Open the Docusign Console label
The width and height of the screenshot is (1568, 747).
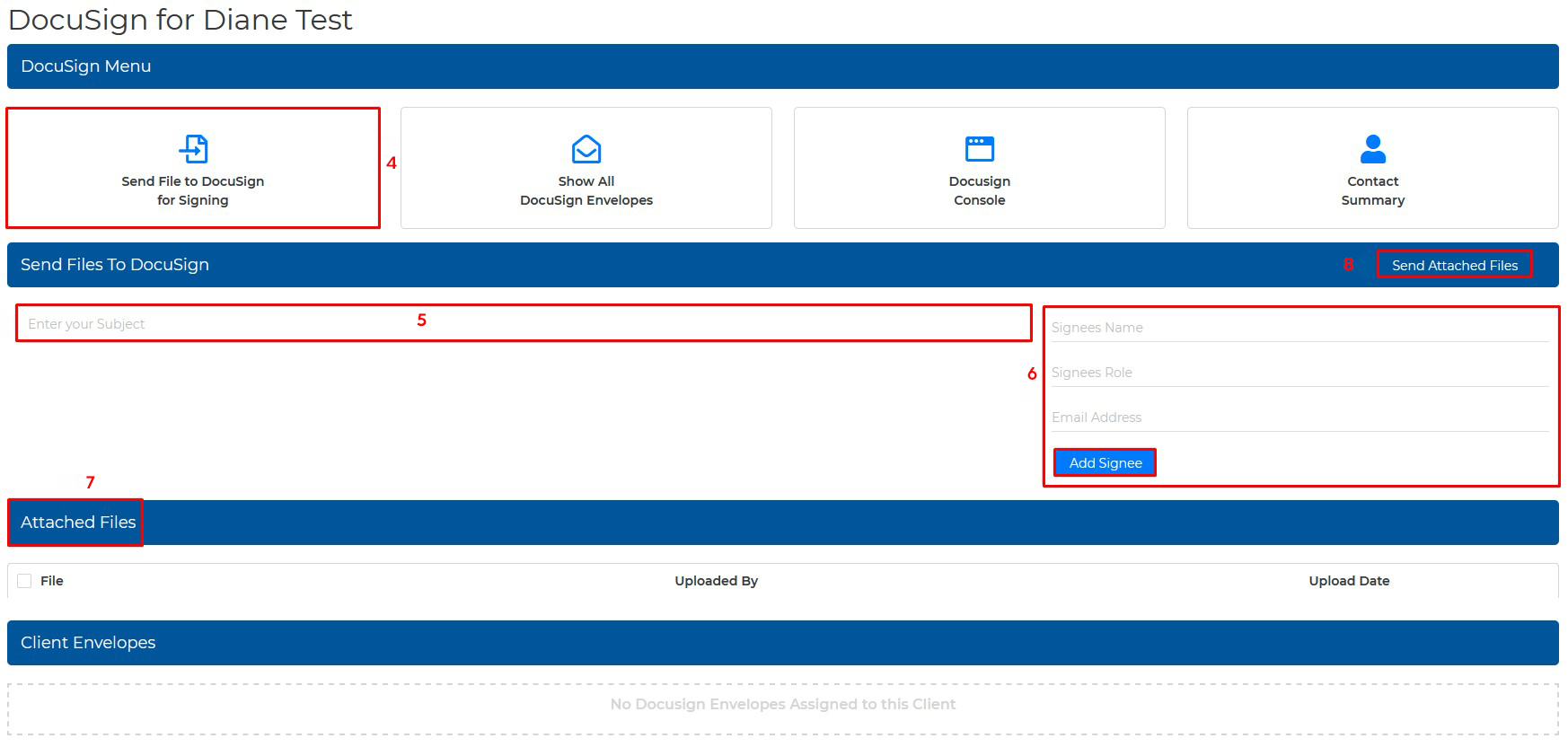pyautogui.click(x=980, y=190)
